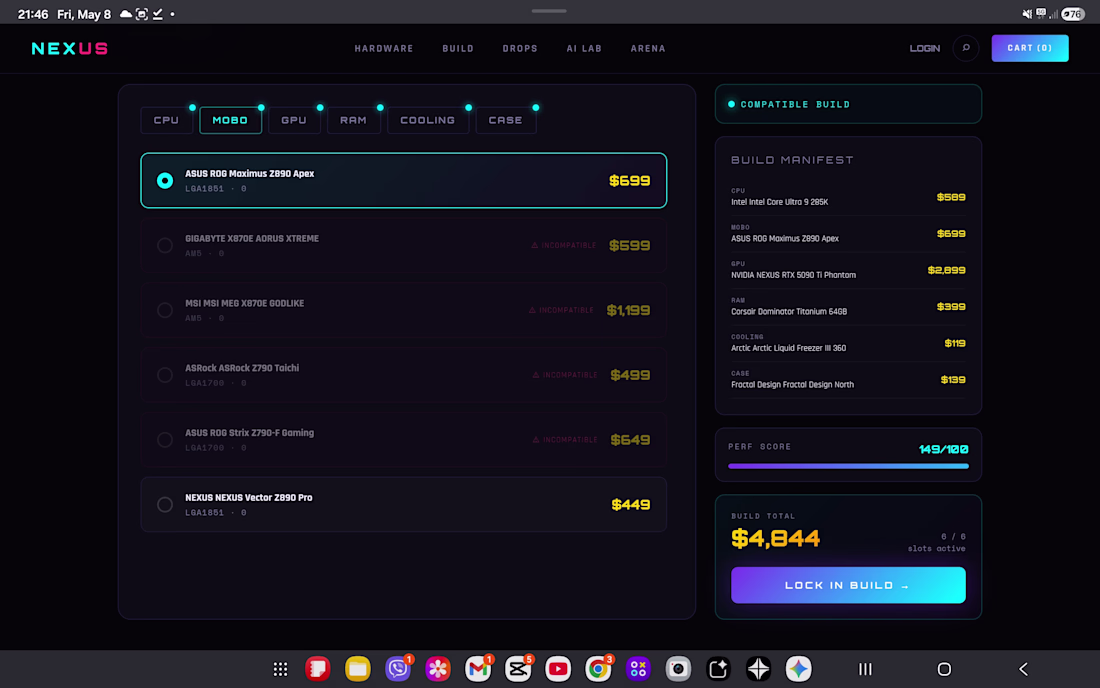Tap the cloud icon in status bar
The image size is (1100, 688).
(126, 14)
